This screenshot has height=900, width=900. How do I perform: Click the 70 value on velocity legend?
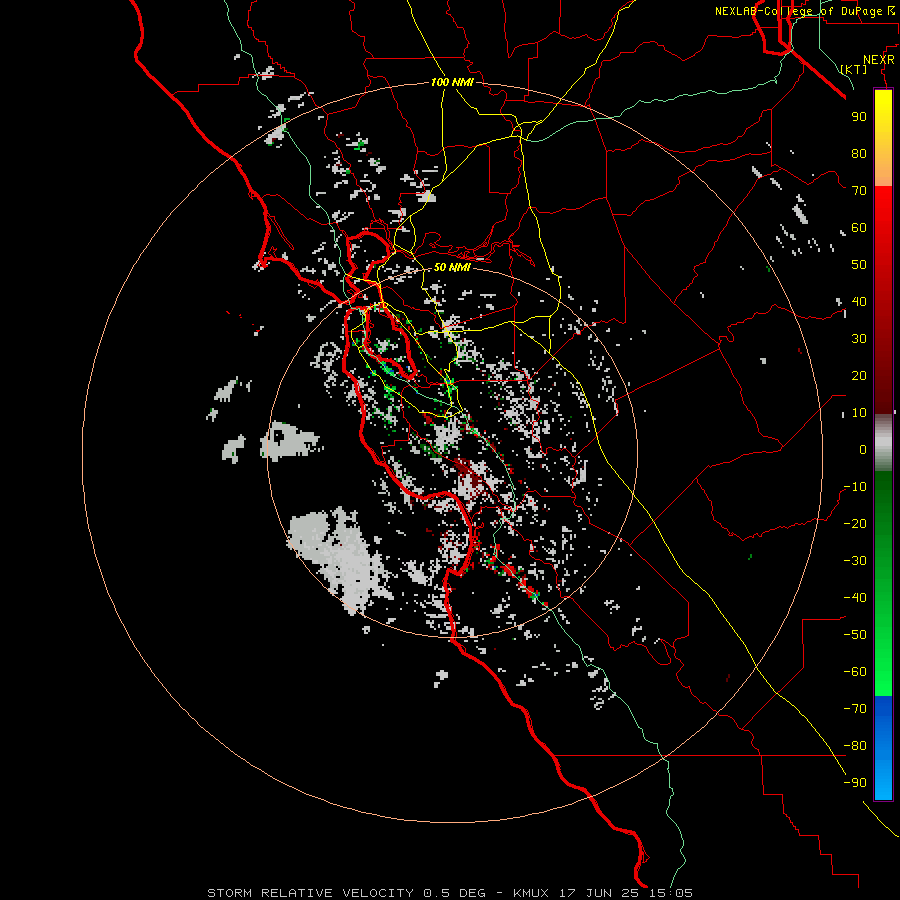pyautogui.click(x=859, y=191)
